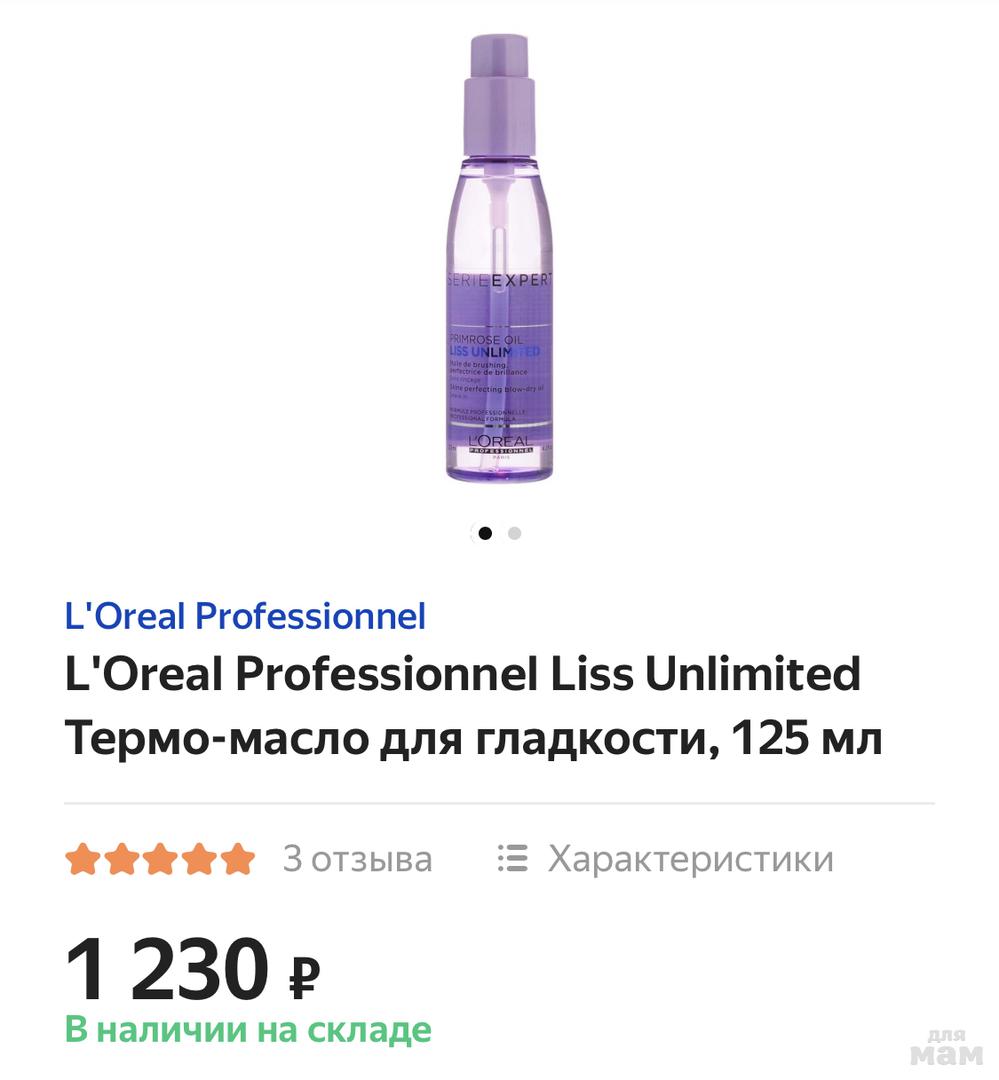Viewport: 999px width, 1080px height.
Task: Open the Характеристики section
Action: 690,859
